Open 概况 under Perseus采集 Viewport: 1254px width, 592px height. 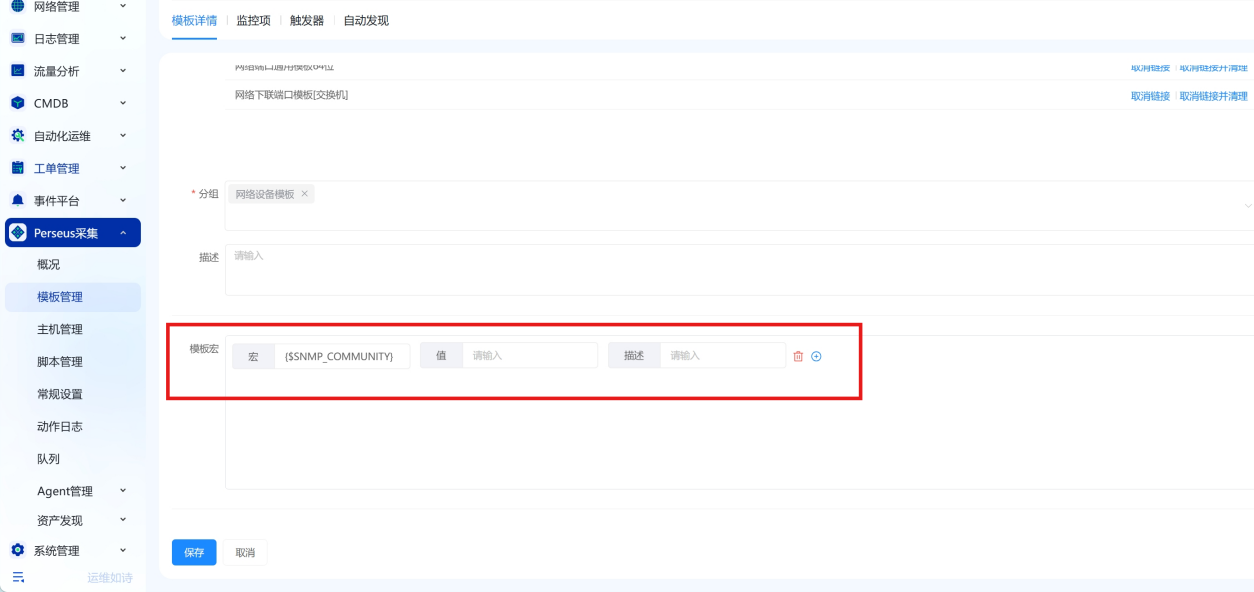coord(49,265)
